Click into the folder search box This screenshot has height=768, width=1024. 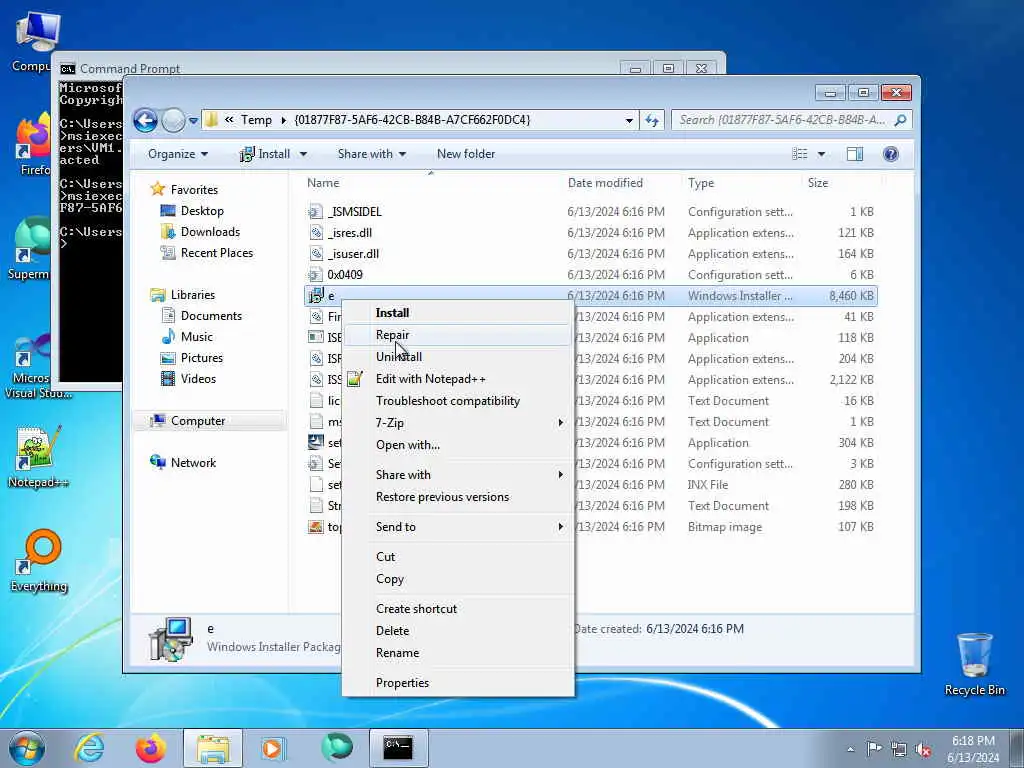pyautogui.click(x=782, y=120)
